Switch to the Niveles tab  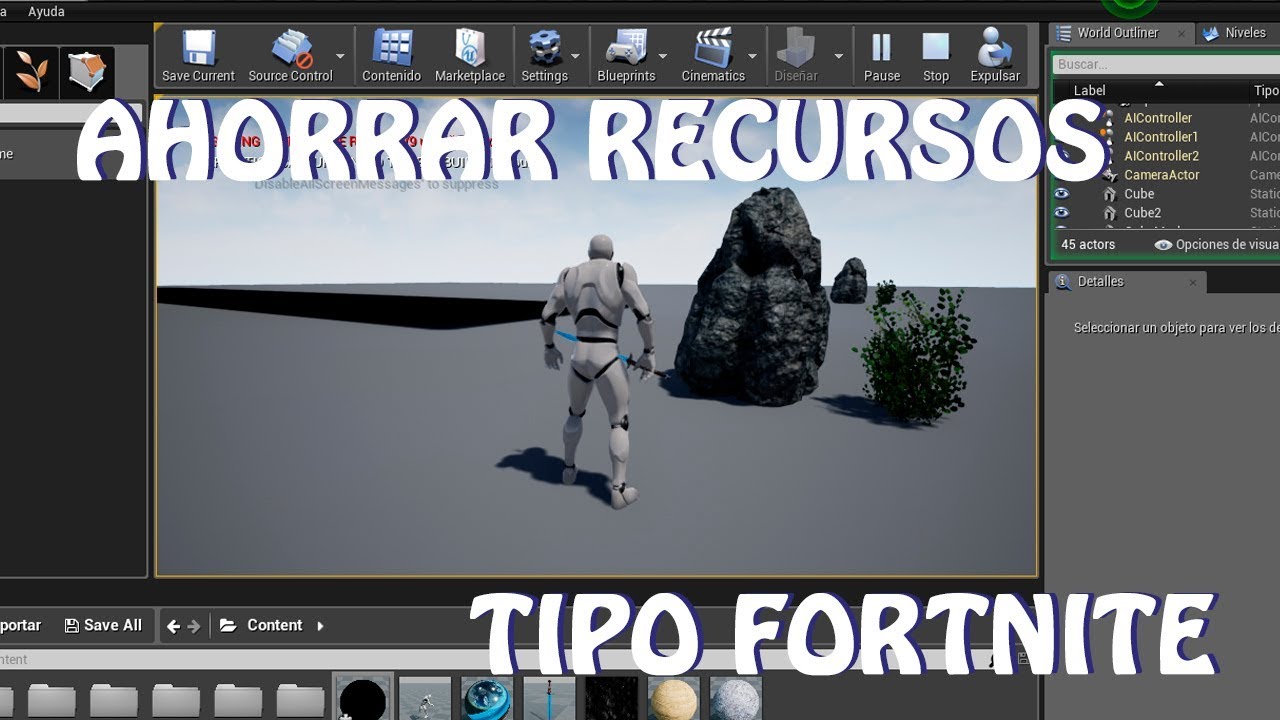pyautogui.click(x=1239, y=33)
